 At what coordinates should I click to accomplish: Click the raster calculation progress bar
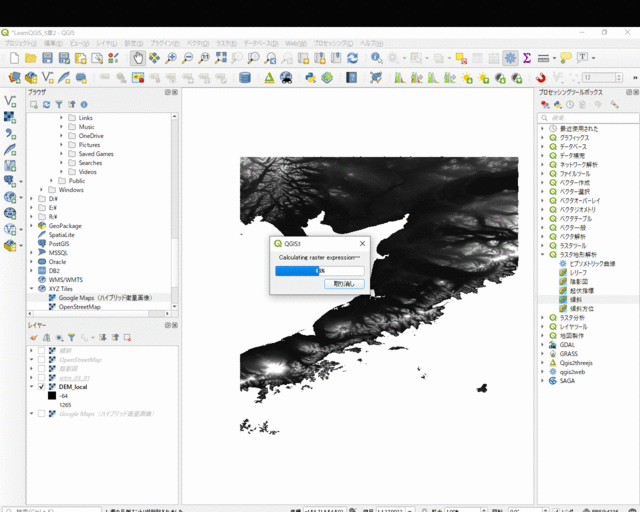(320, 271)
